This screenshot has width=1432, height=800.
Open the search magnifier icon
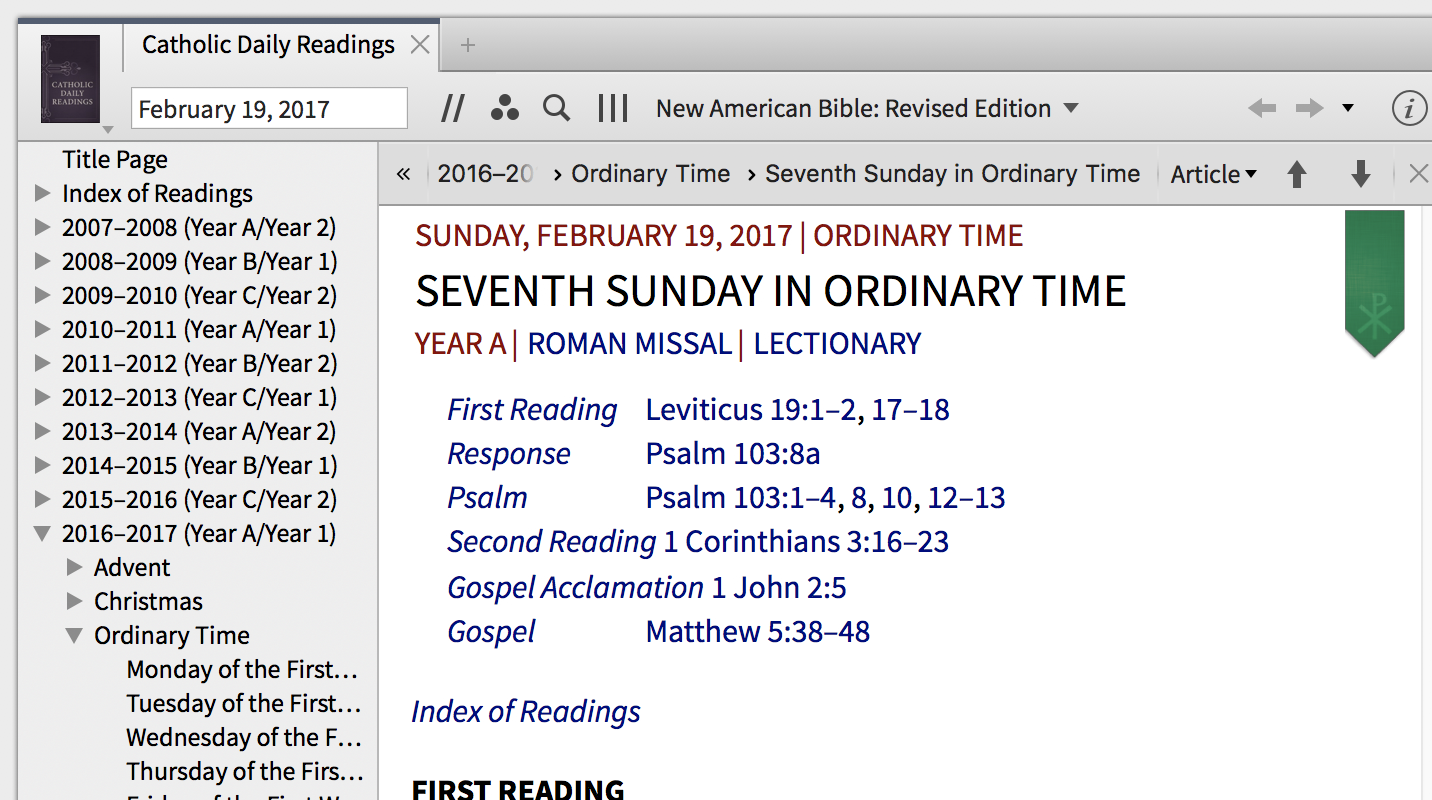coord(557,108)
